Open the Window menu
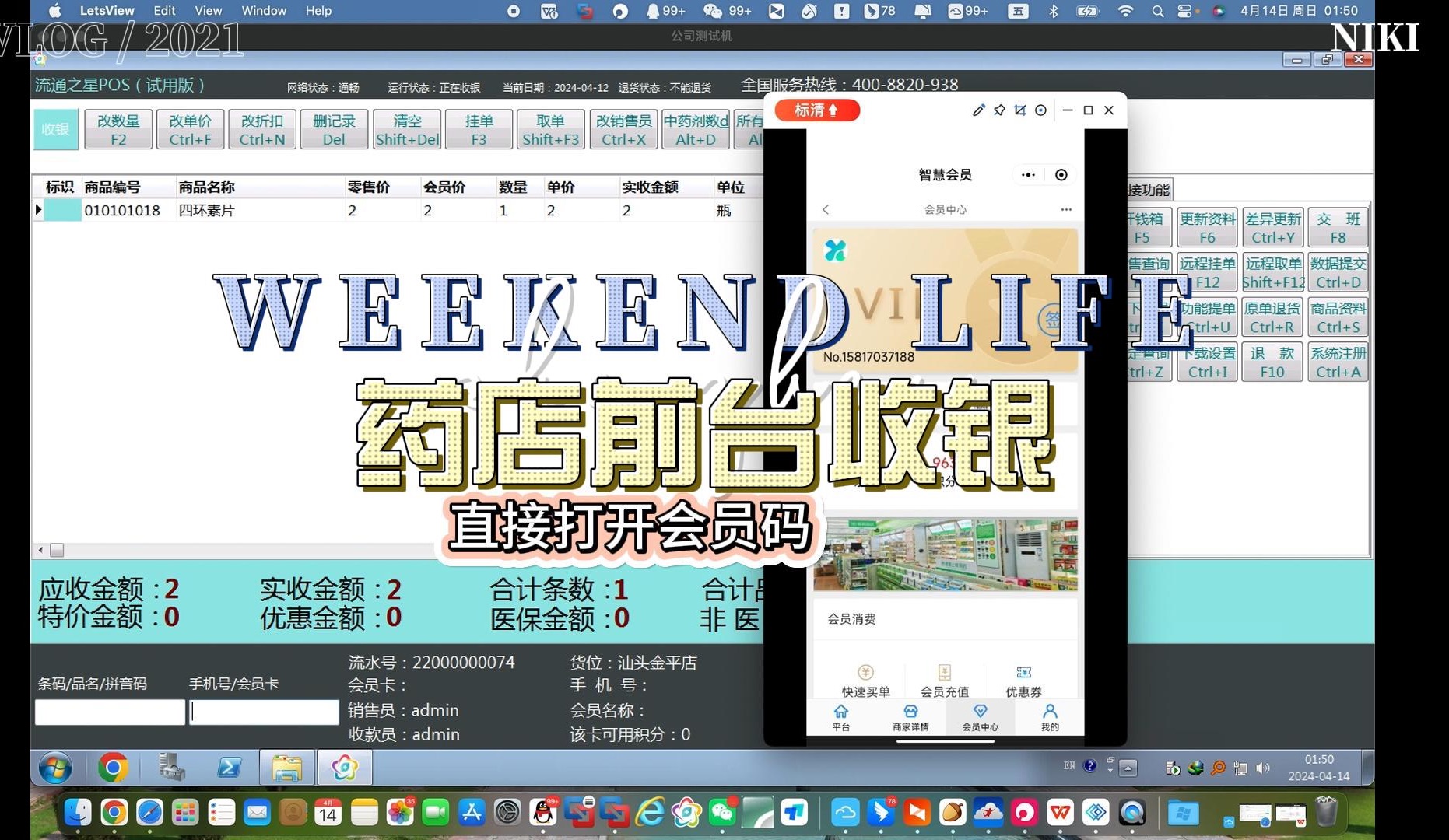 (264, 11)
